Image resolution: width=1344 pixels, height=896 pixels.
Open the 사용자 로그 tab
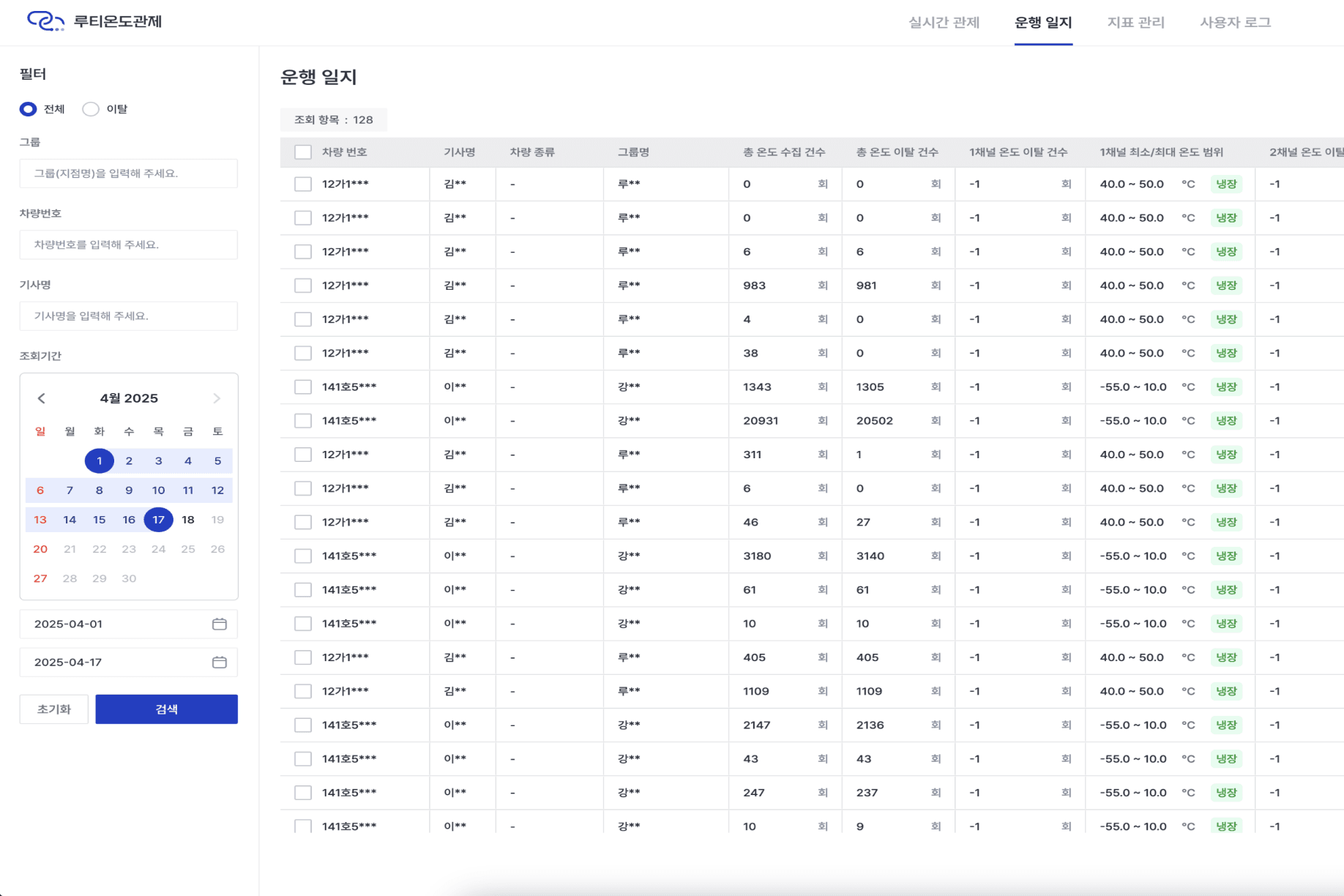pos(1235,23)
